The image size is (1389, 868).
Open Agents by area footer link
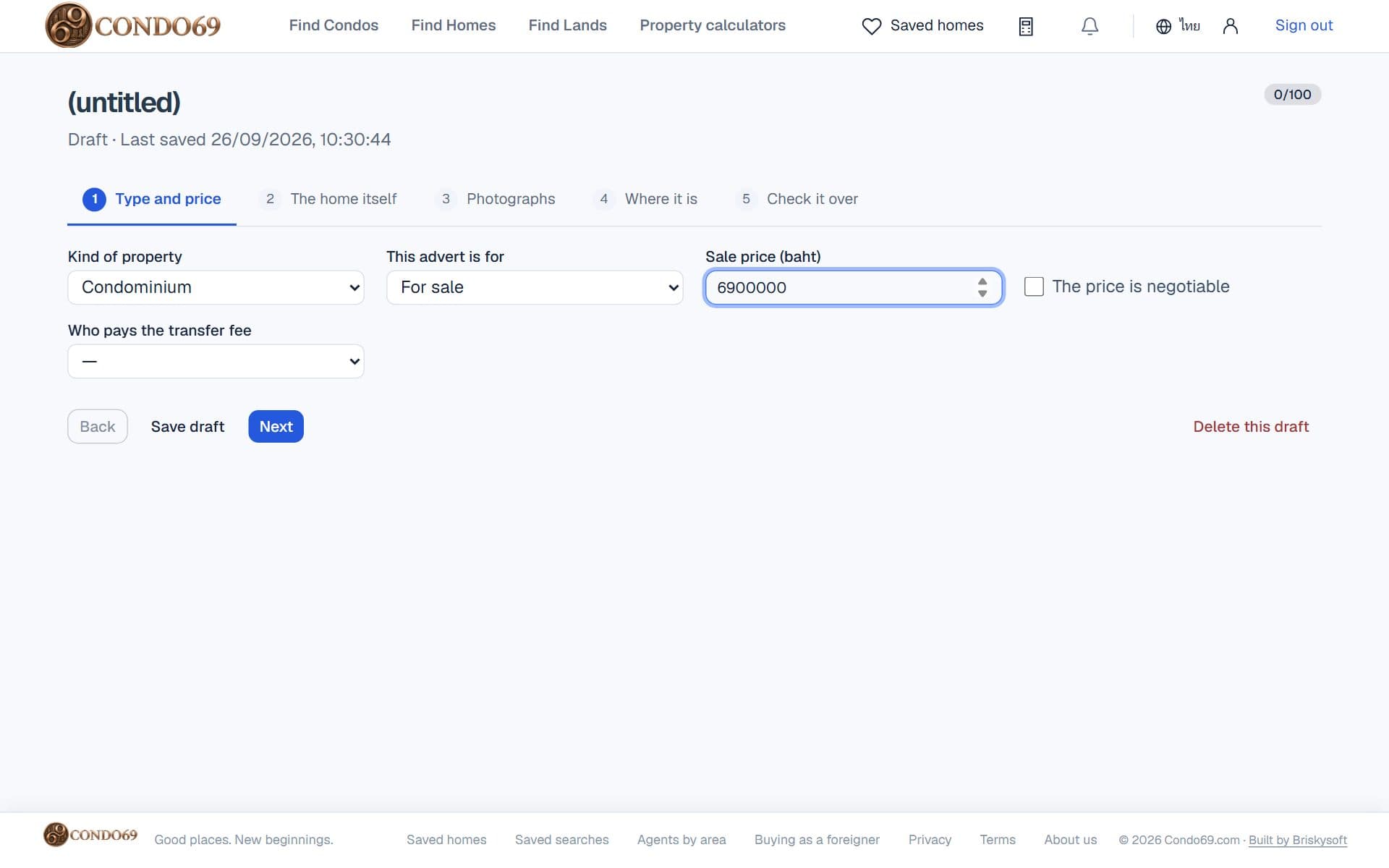(x=681, y=840)
